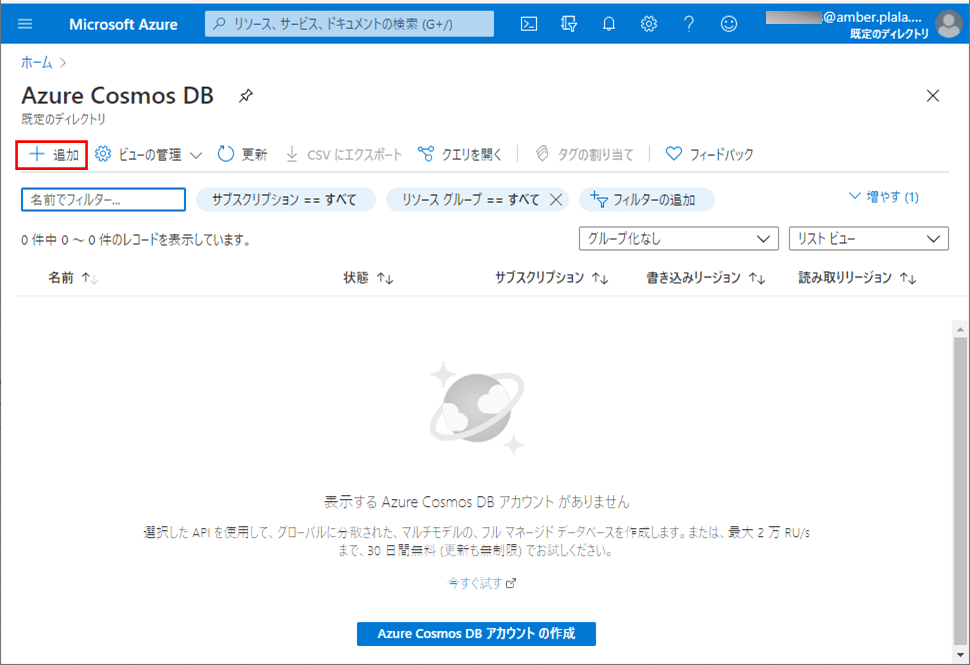Show notifications bell
This screenshot has width=970, height=665.
pyautogui.click(x=609, y=24)
